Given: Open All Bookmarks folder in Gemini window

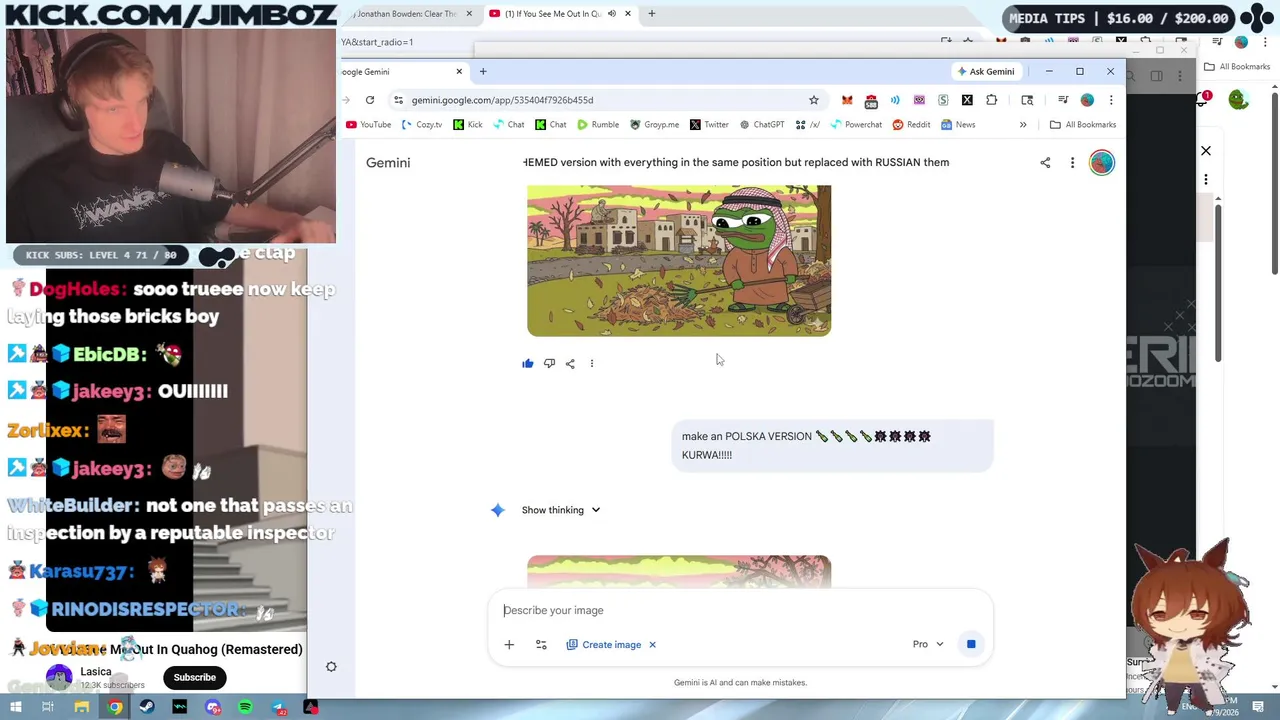Looking at the screenshot, I should pos(1083,125).
